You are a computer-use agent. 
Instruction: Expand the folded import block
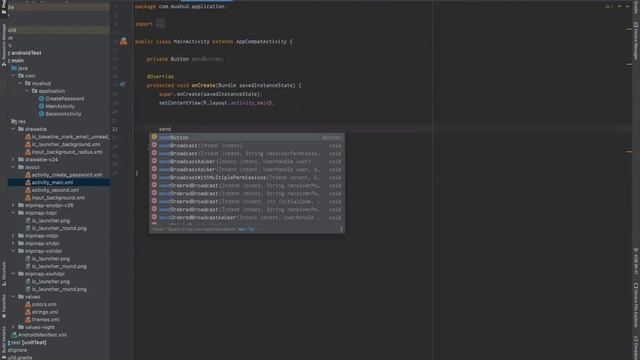coord(160,24)
